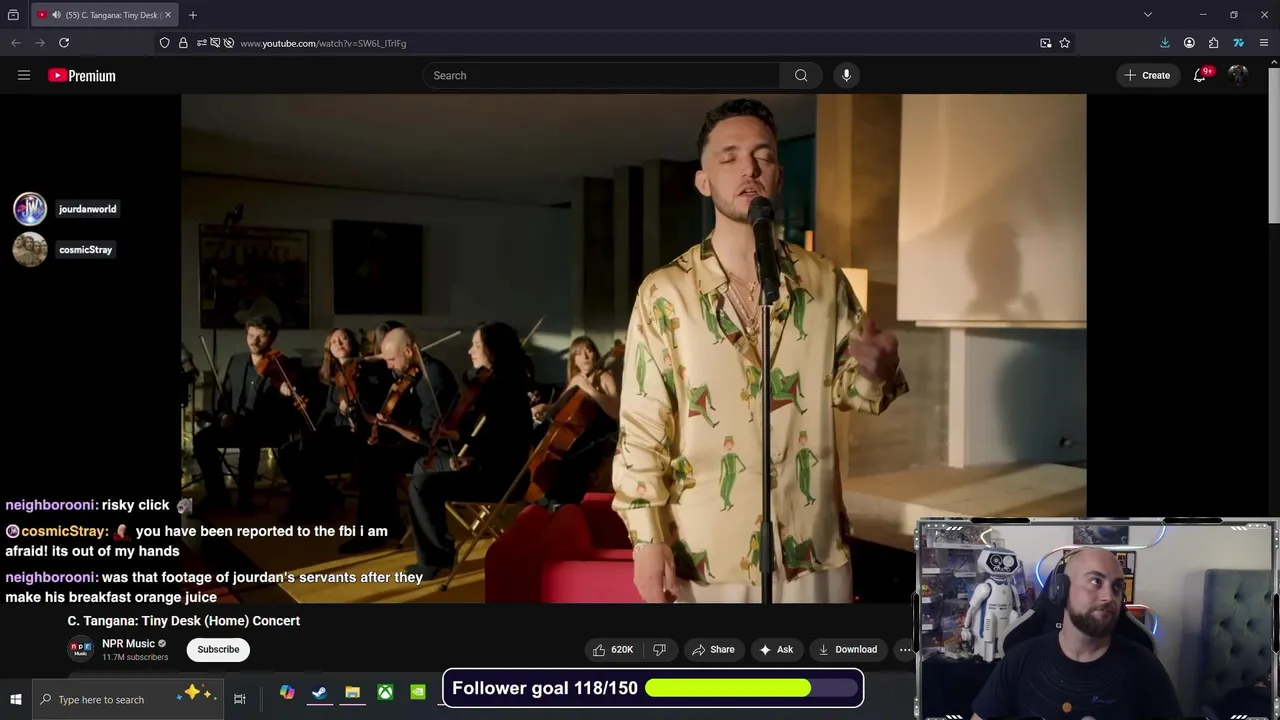Open the NPR Music channel avatar
This screenshot has width=1280, height=720.
tap(80, 649)
